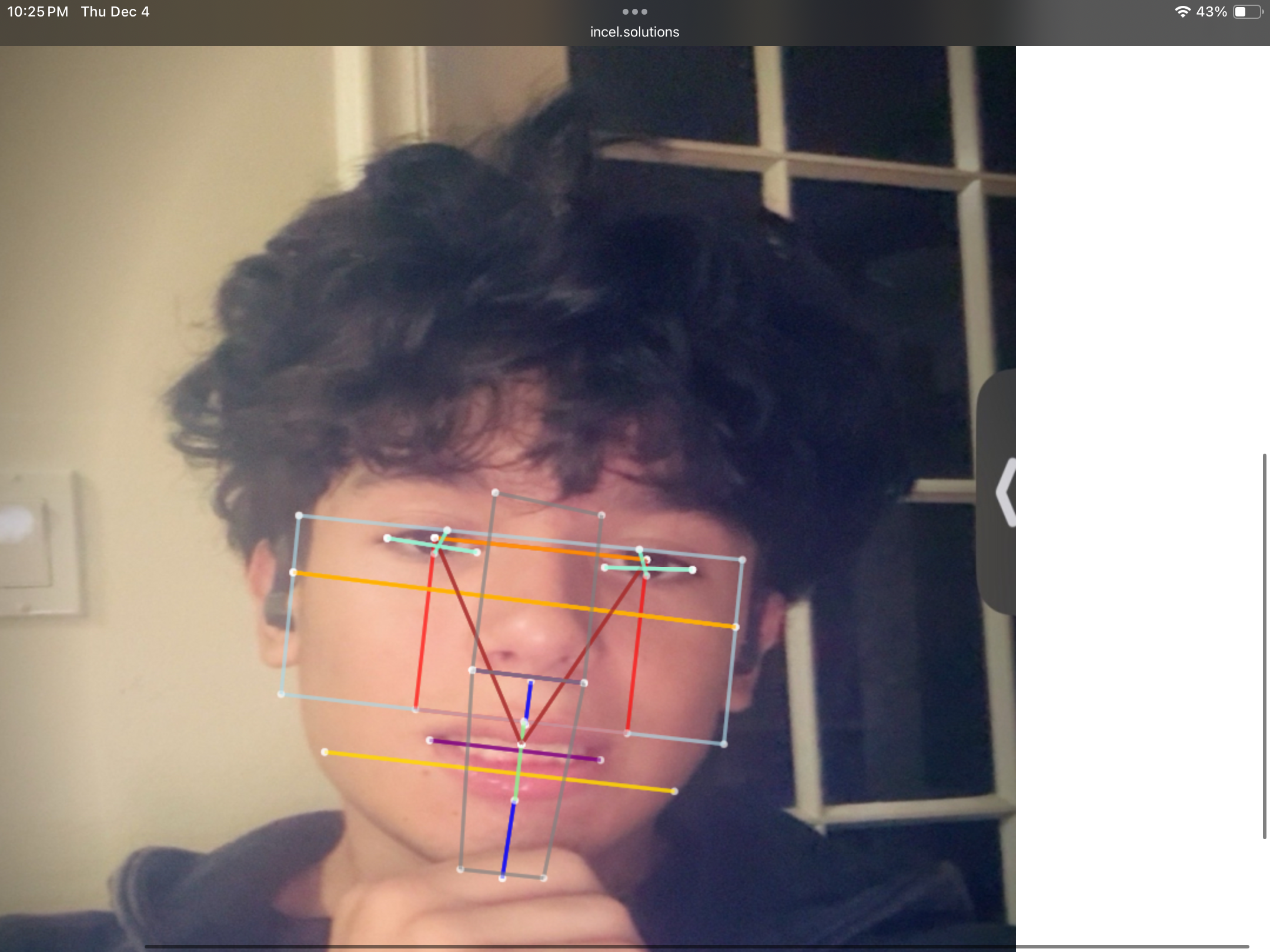Select right endpoint of orange cheekbone line
The height and width of the screenshot is (952, 1270).
(x=735, y=627)
